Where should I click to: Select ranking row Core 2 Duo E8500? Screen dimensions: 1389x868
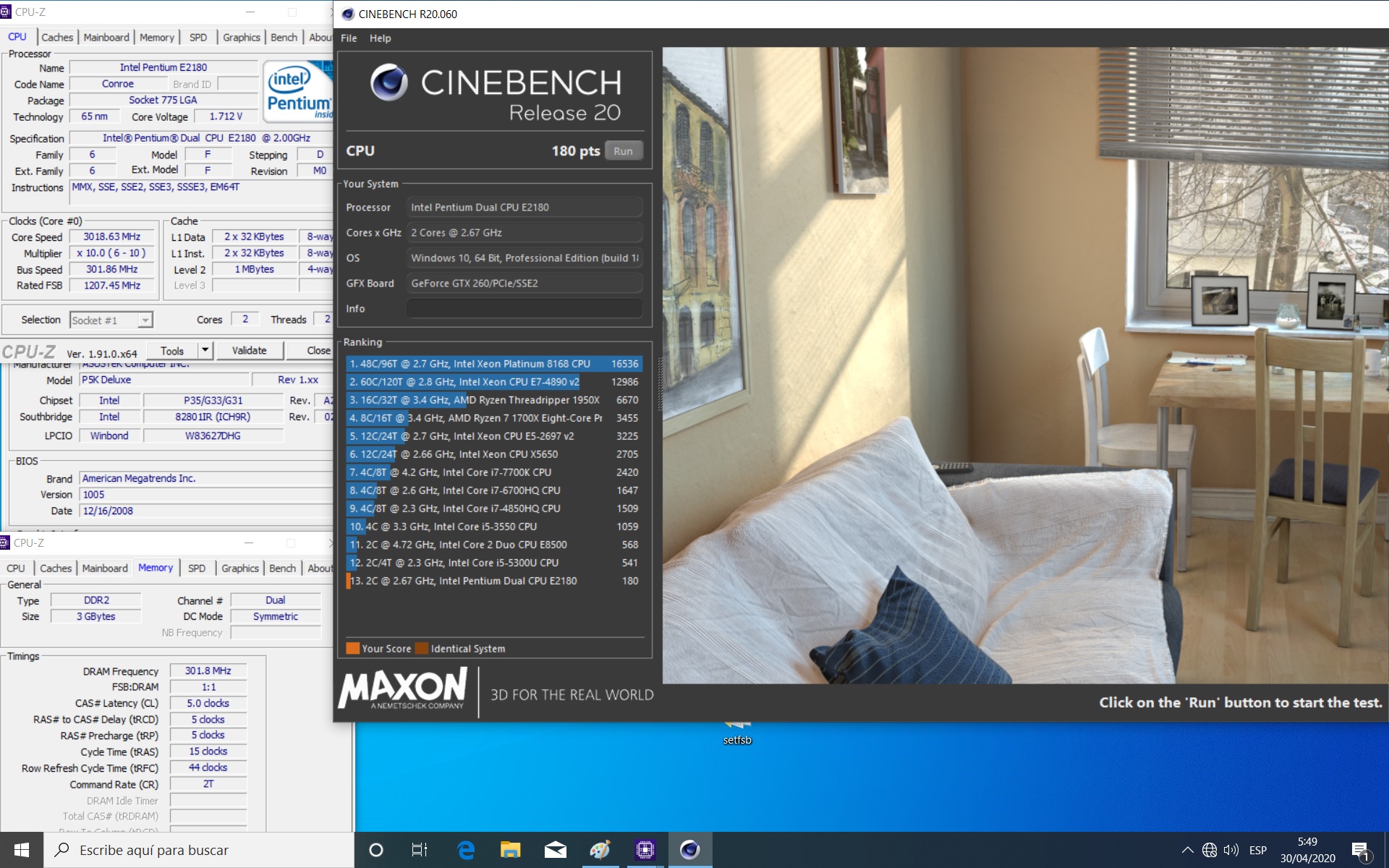click(x=493, y=545)
